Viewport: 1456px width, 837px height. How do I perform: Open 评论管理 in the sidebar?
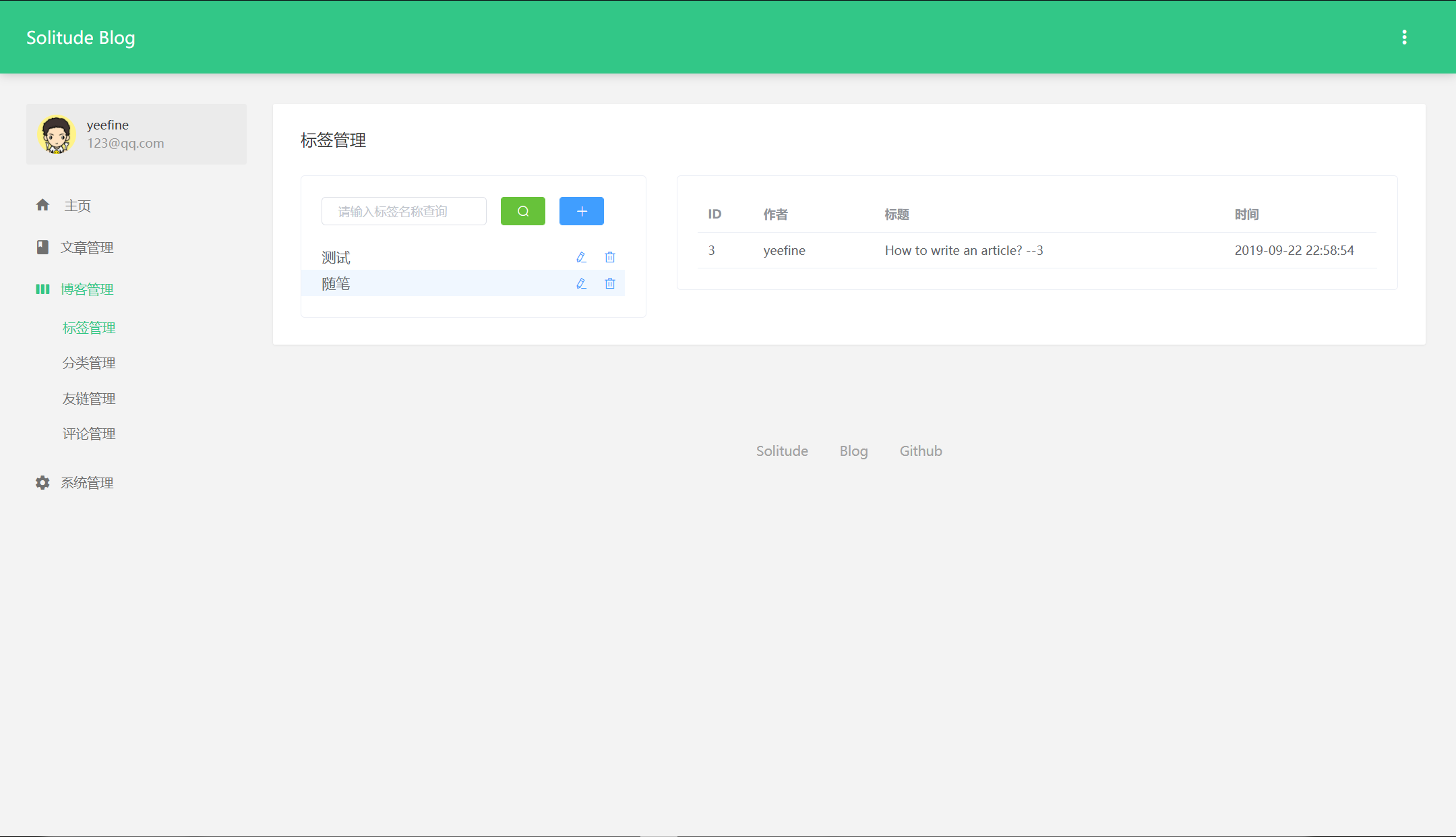click(x=88, y=434)
